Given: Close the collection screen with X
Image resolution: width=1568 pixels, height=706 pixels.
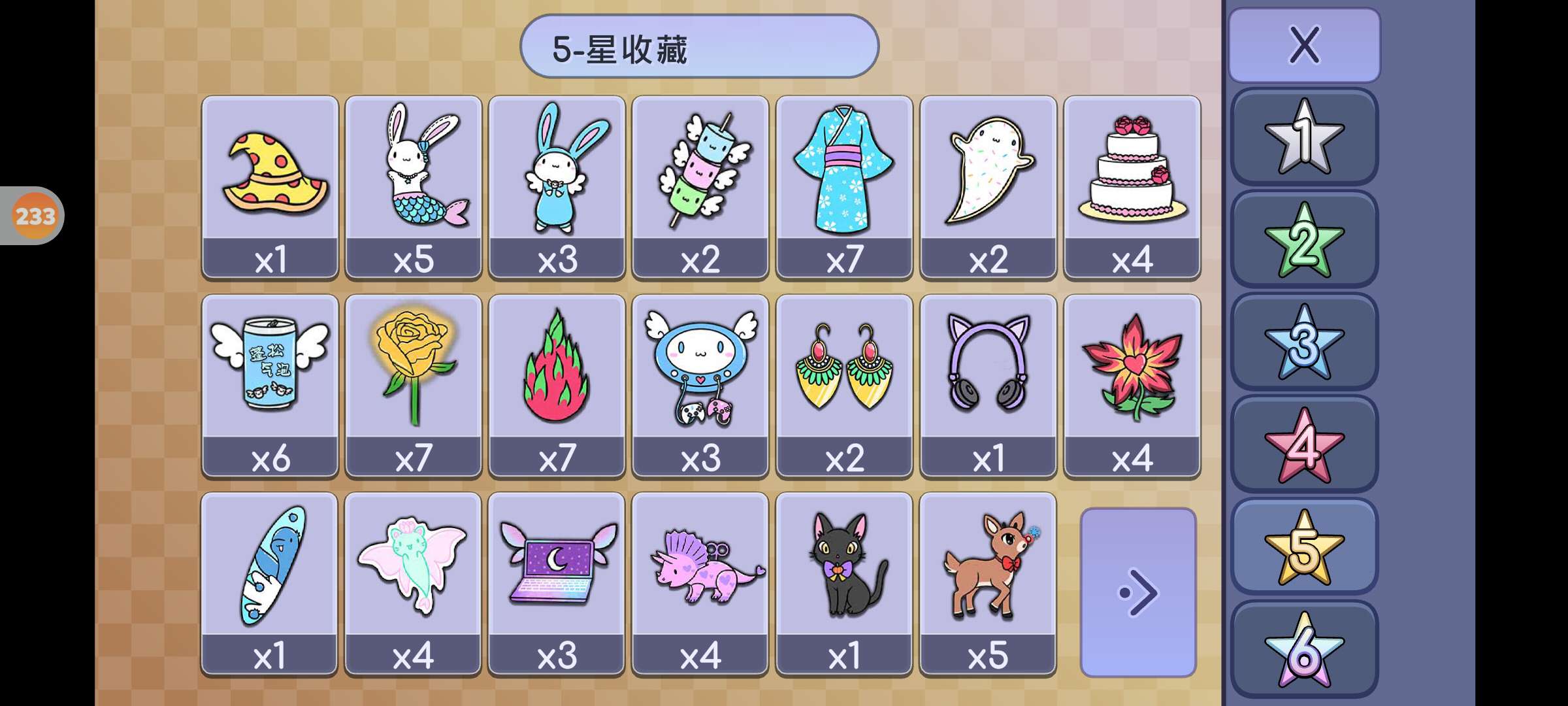Looking at the screenshot, I should 1304,45.
